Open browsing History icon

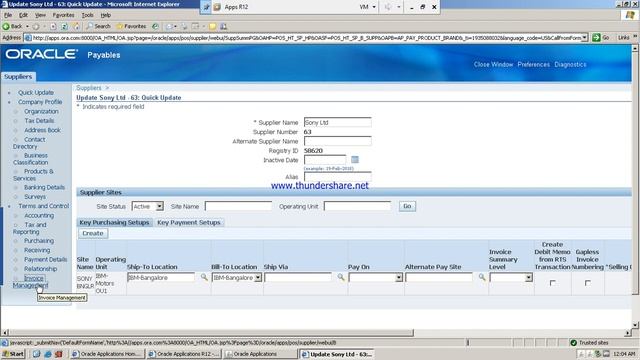pos(155,26)
